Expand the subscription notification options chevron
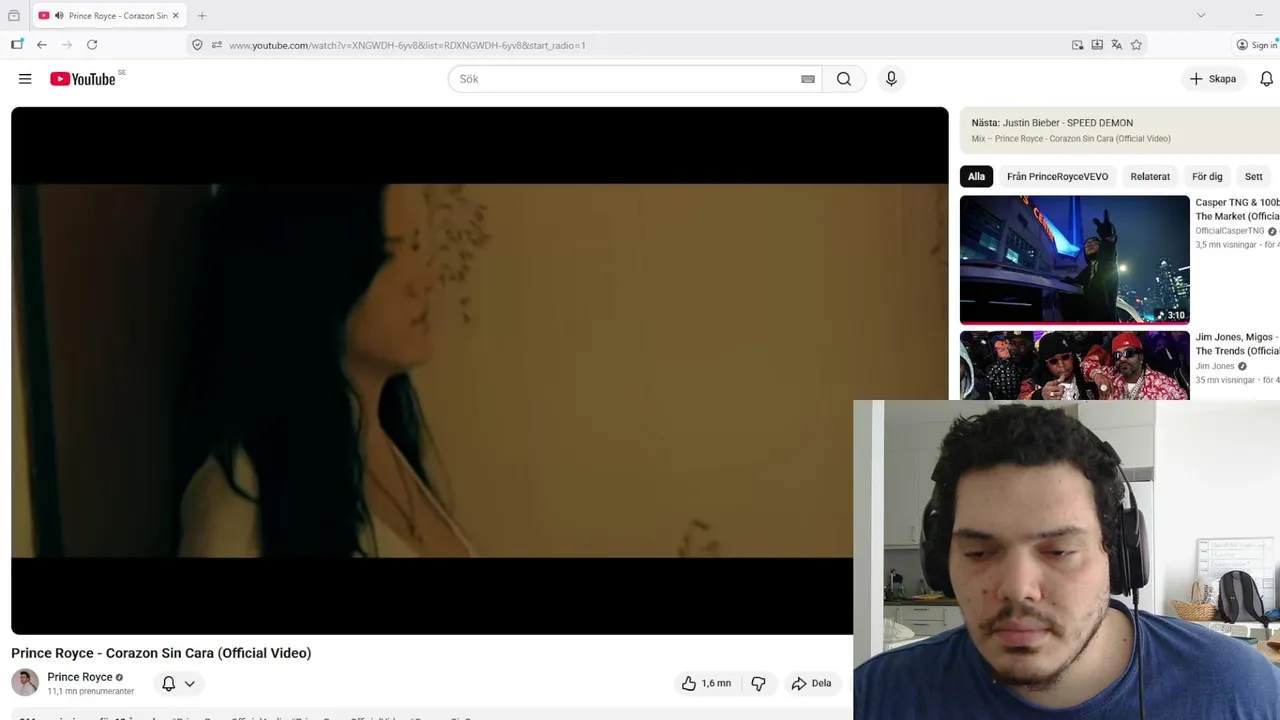Viewport: 1280px width, 720px height. pyautogui.click(x=189, y=684)
